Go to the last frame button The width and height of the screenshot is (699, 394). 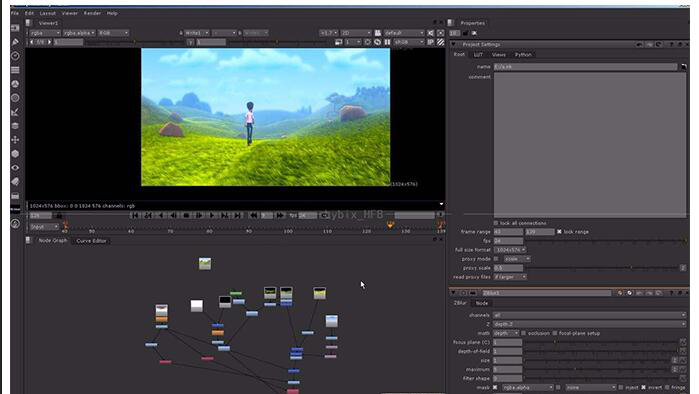pyautogui.click(x=238, y=215)
